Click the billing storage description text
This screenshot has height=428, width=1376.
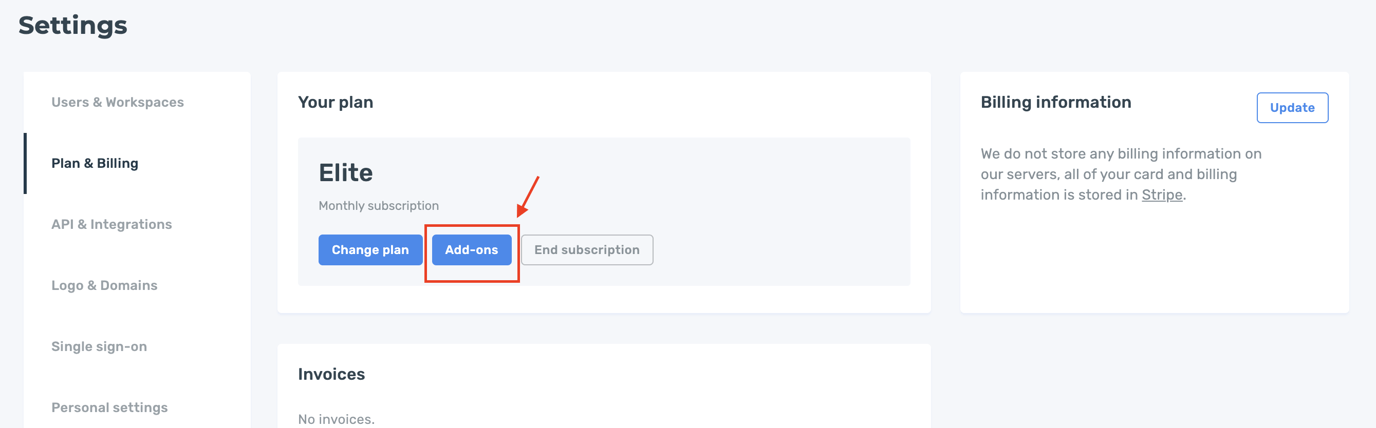pos(1121,174)
